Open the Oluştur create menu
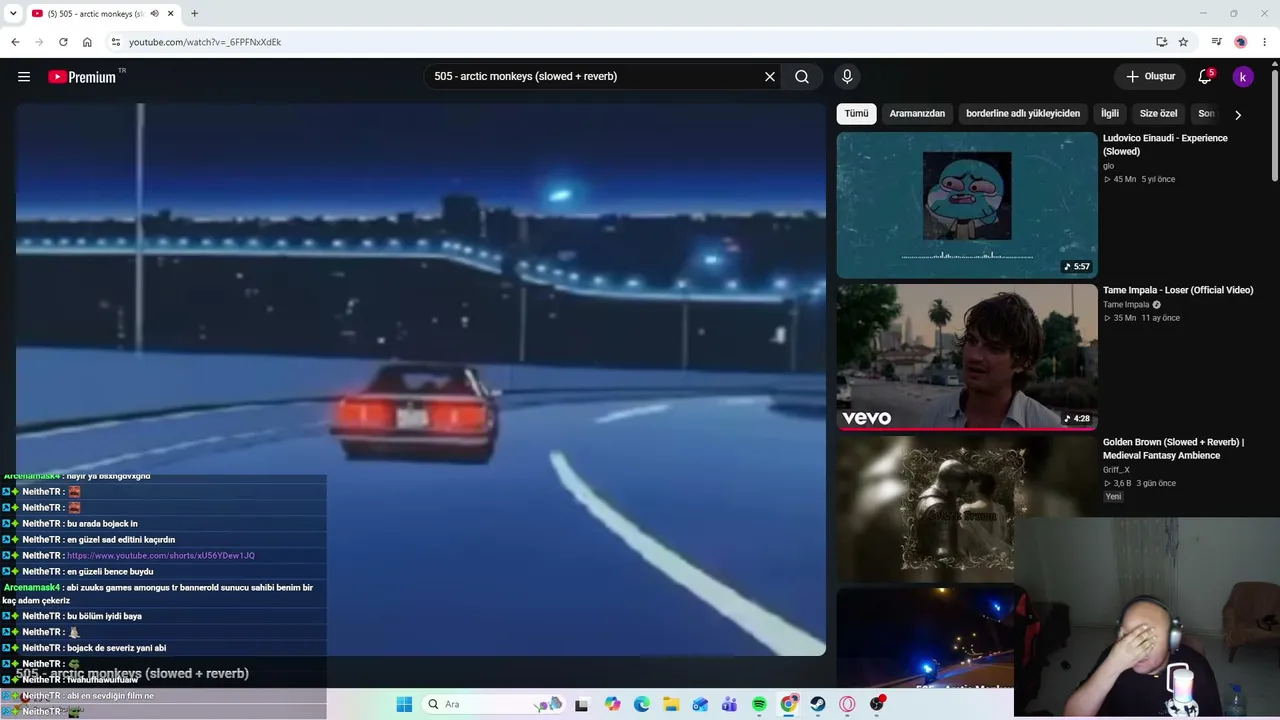 coord(1150,76)
